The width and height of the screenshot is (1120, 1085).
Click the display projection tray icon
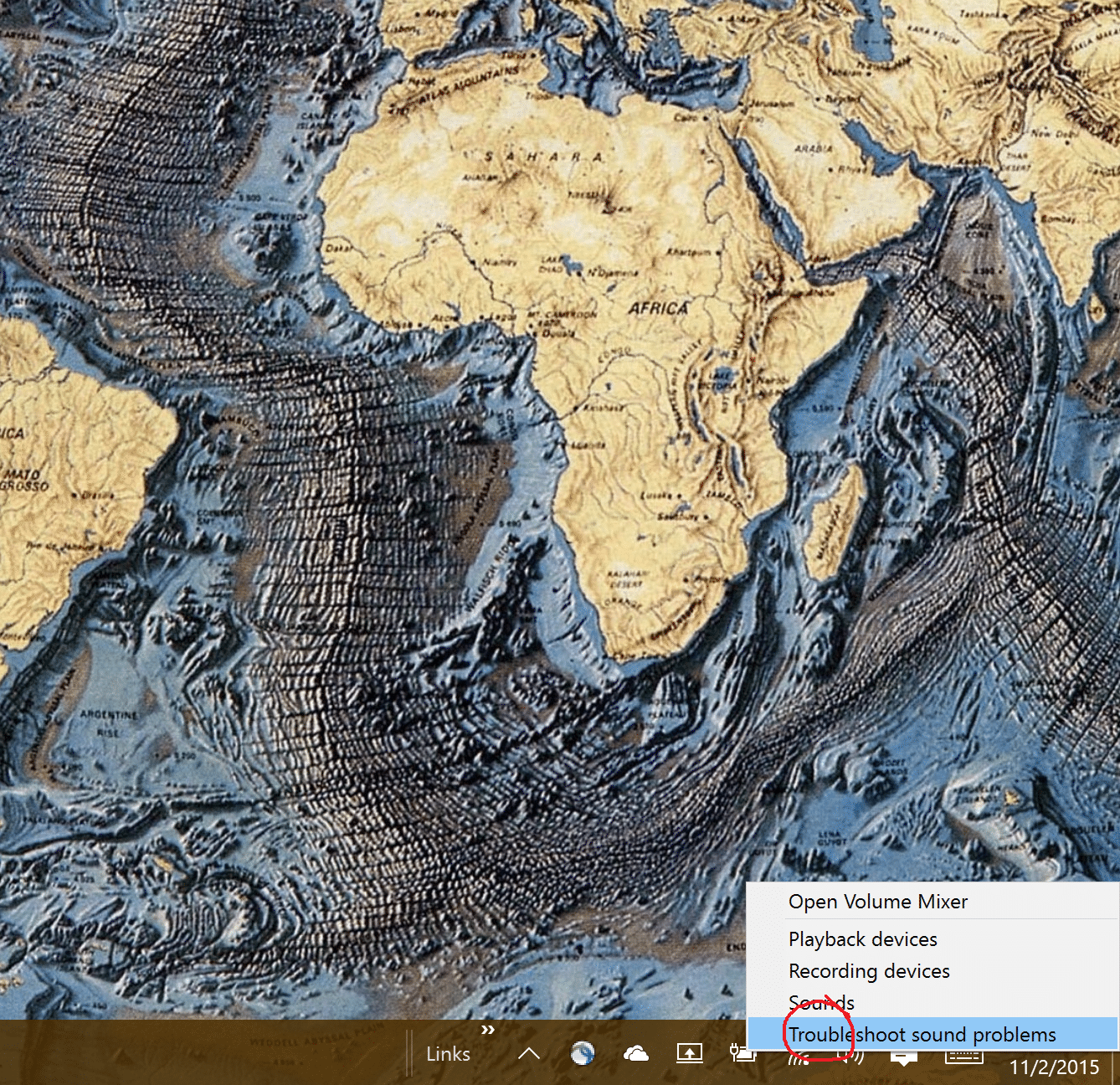(690, 1053)
